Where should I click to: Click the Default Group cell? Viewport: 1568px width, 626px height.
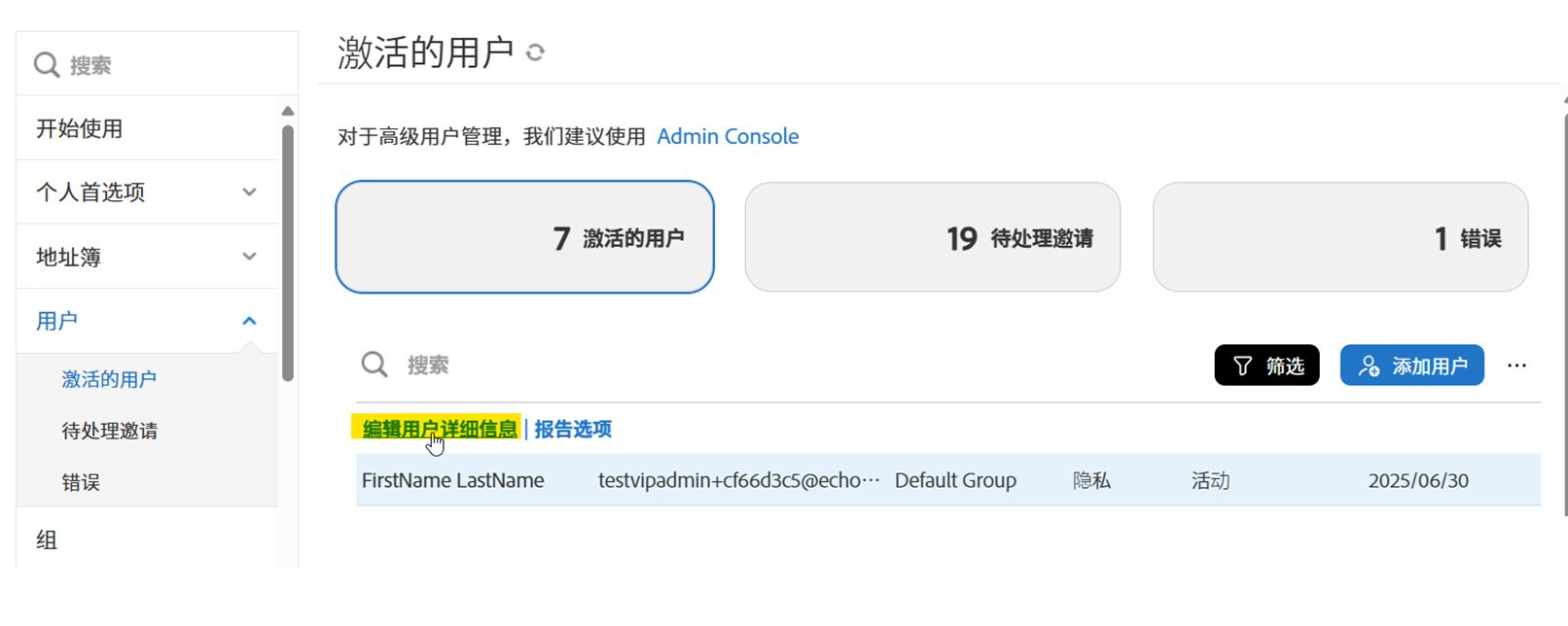coord(955,480)
